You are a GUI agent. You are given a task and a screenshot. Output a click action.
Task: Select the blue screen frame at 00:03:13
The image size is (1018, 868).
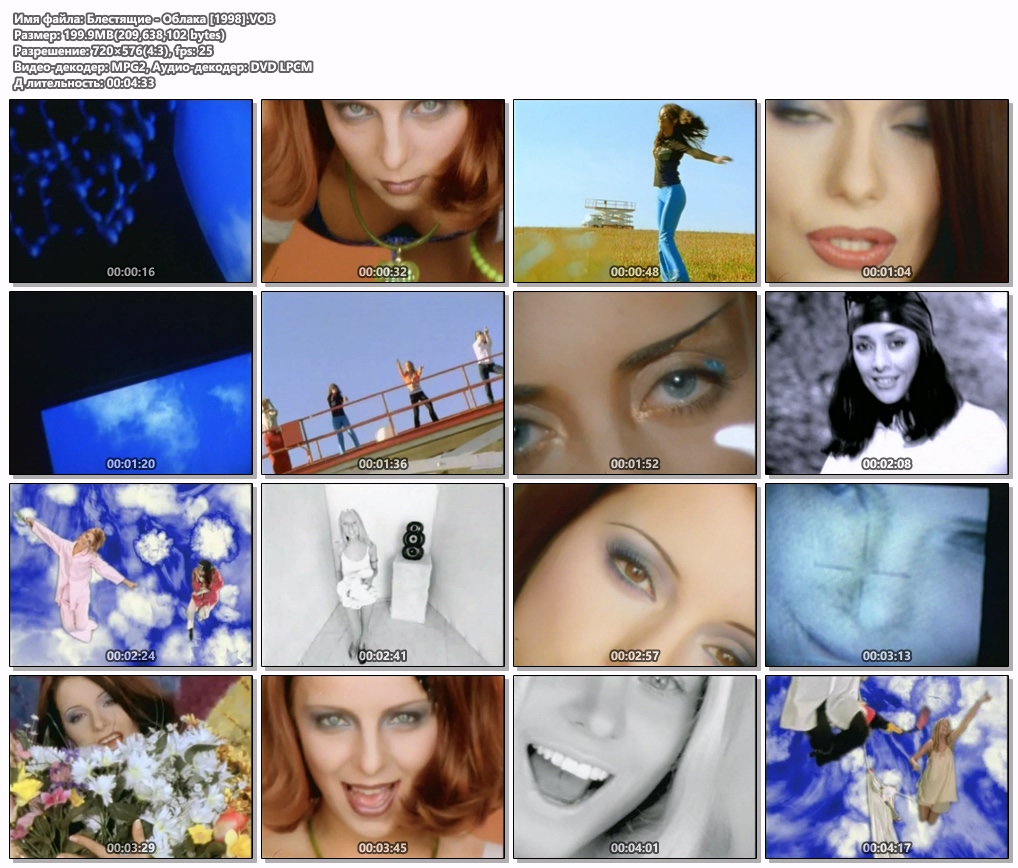click(x=887, y=575)
